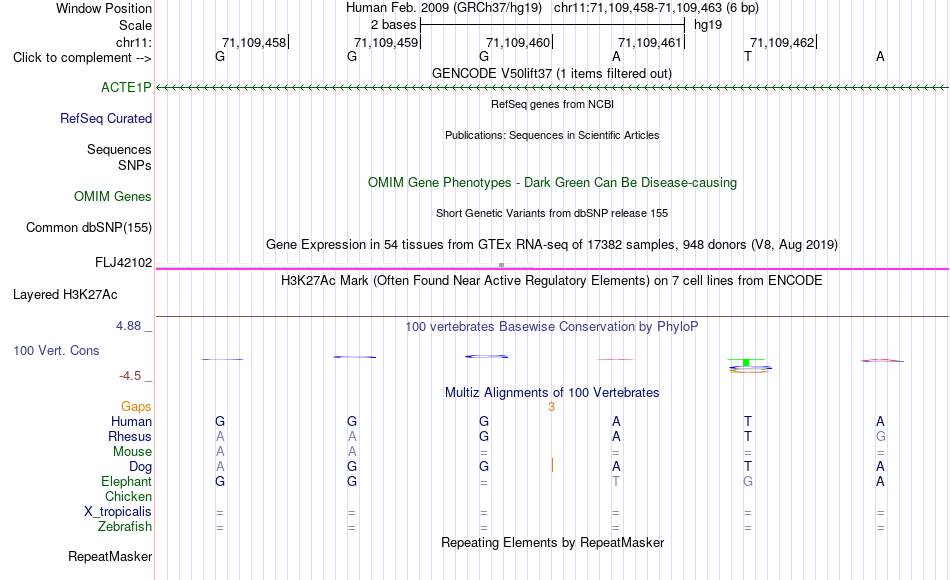The height and width of the screenshot is (580, 950).
Task: Click the Chicken species label
Action: (x=128, y=496)
